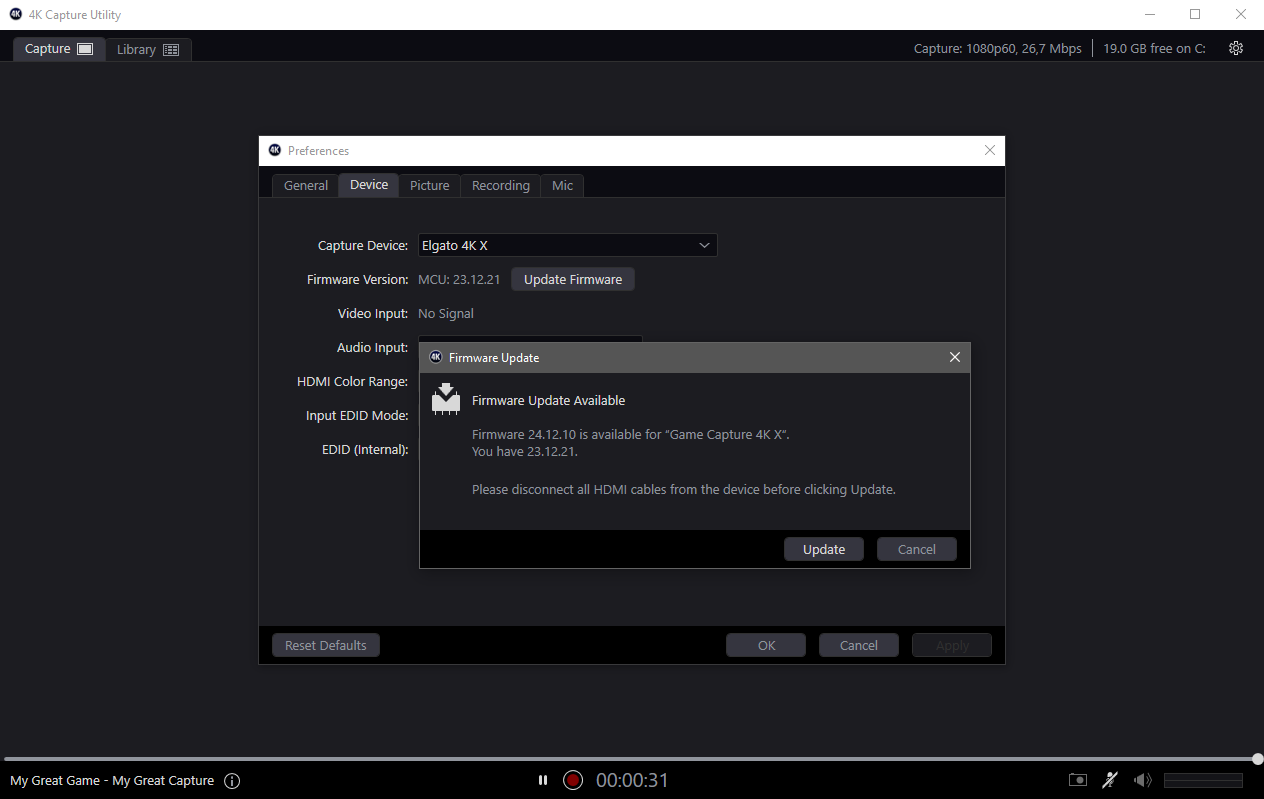Screen dimensions: 1264x799
Task: Click the 19.0 GB free on C: status
Action: pyautogui.click(x=1154, y=49)
